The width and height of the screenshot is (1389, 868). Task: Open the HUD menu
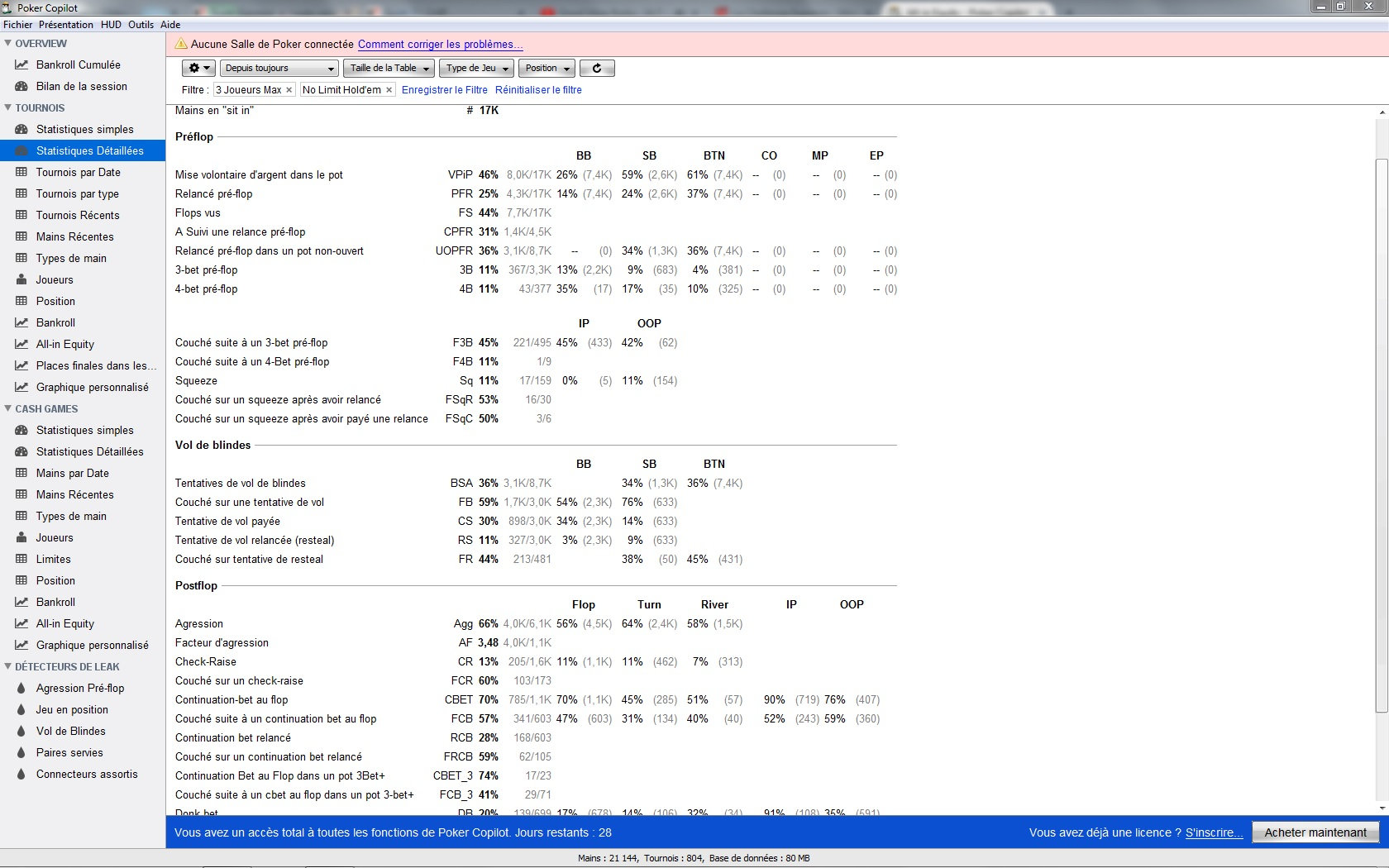click(x=111, y=25)
